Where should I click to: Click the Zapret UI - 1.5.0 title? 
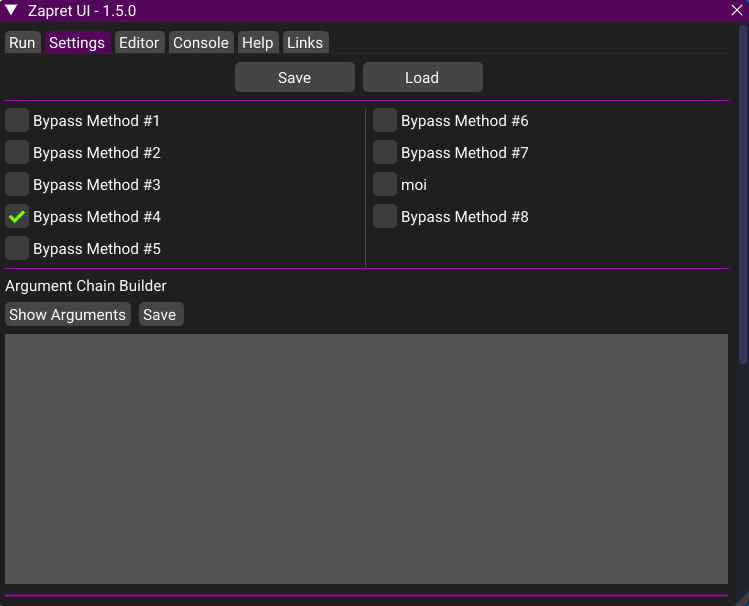coord(82,11)
